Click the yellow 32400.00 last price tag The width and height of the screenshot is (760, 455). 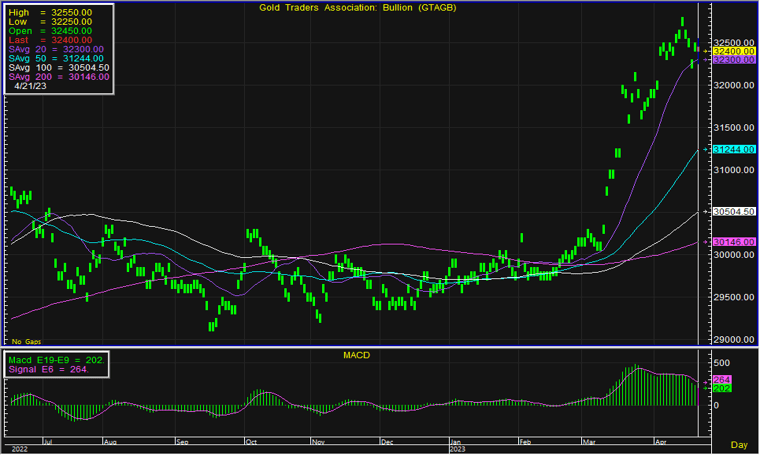pyautogui.click(x=734, y=50)
